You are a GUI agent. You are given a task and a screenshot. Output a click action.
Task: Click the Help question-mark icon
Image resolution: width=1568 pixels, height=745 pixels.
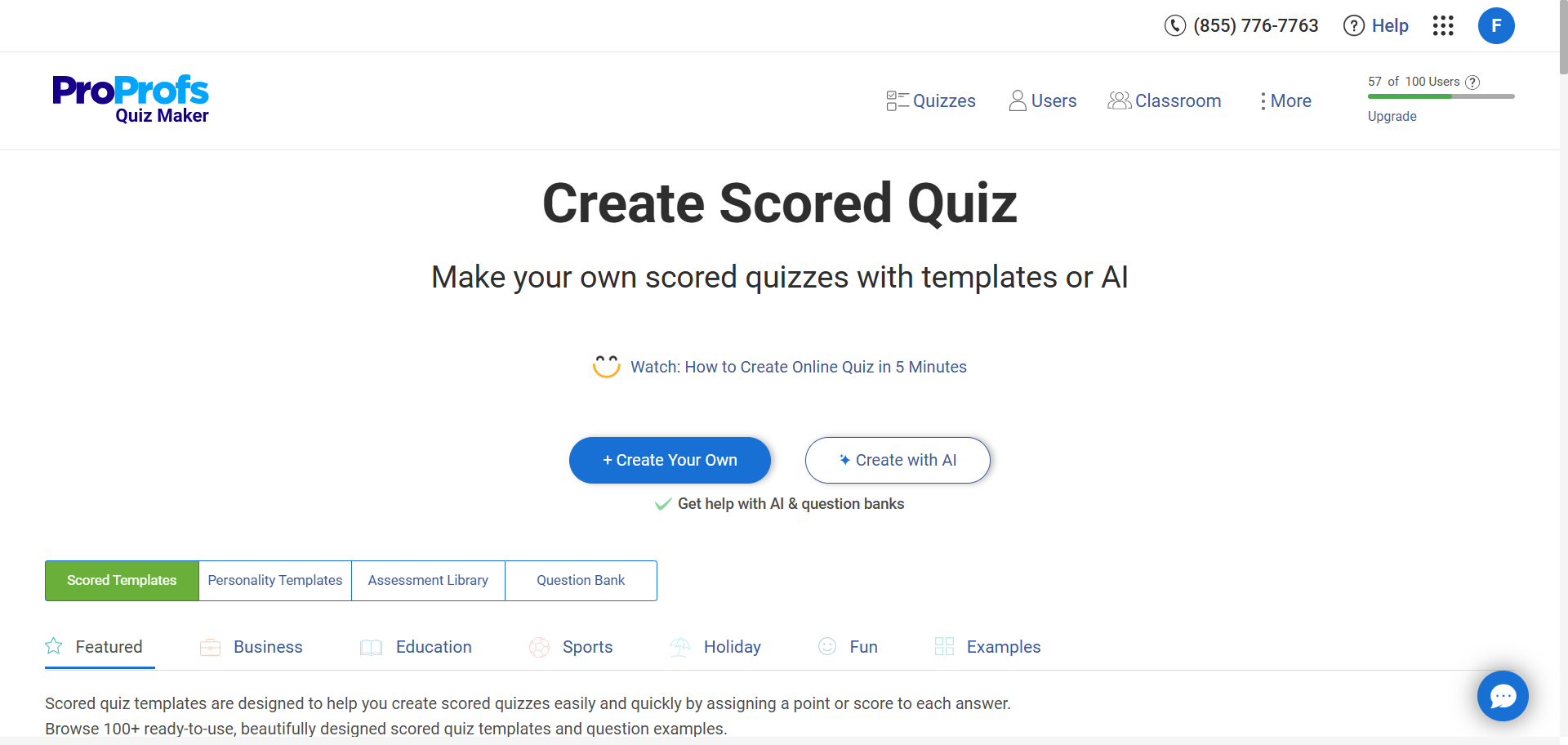pyautogui.click(x=1353, y=26)
